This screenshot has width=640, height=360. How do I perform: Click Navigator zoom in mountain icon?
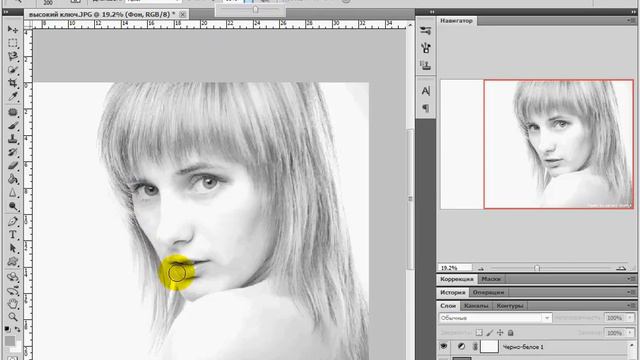pos(621,268)
